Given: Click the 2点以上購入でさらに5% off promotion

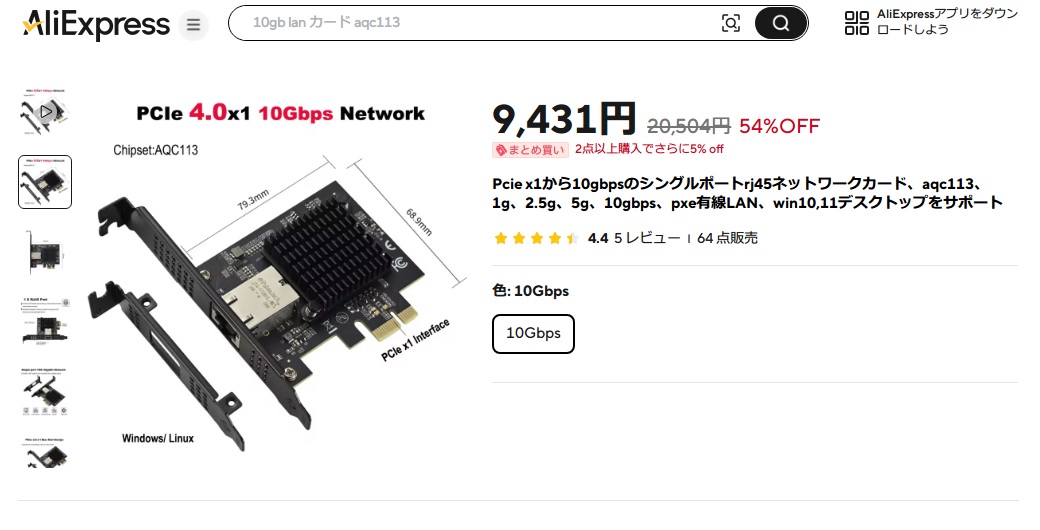Looking at the screenshot, I should pyautogui.click(x=649, y=149).
